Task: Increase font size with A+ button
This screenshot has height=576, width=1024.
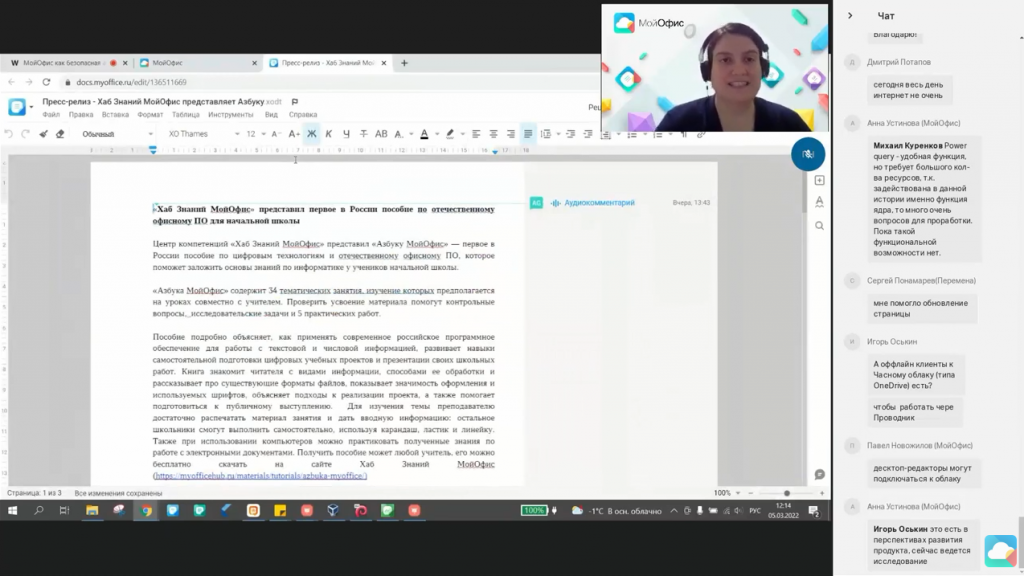Action: point(294,134)
